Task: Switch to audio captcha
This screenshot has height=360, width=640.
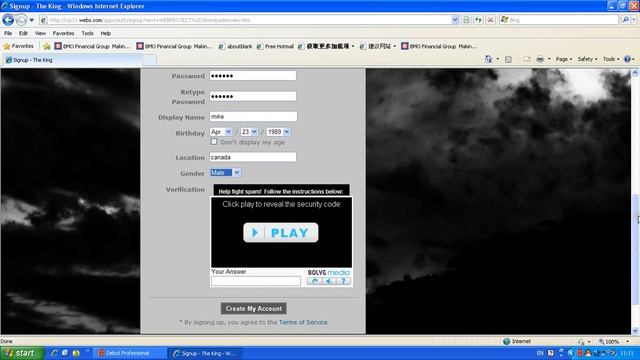Action: pyautogui.click(x=329, y=281)
